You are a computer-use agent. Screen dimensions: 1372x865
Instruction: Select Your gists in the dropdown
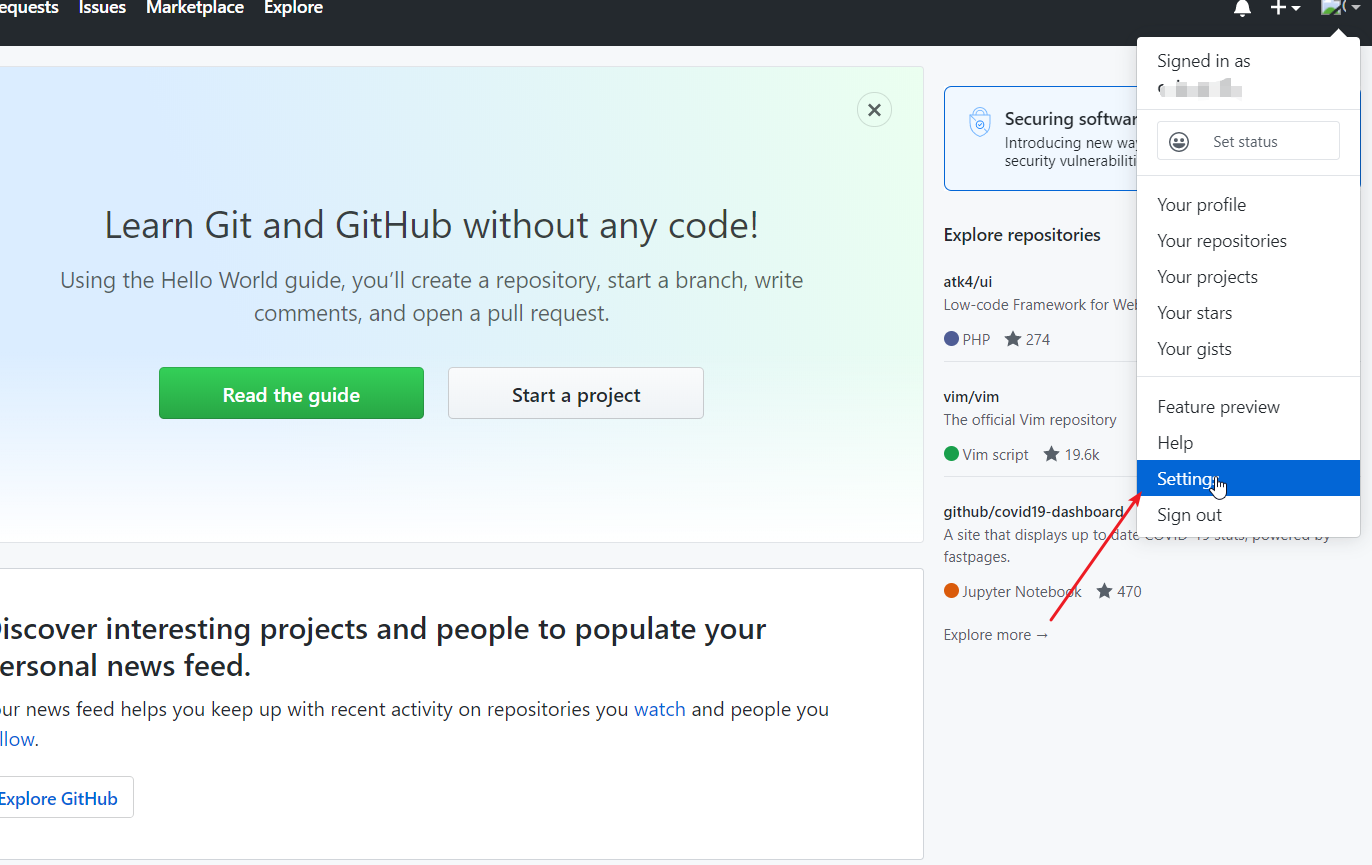coord(1248,349)
